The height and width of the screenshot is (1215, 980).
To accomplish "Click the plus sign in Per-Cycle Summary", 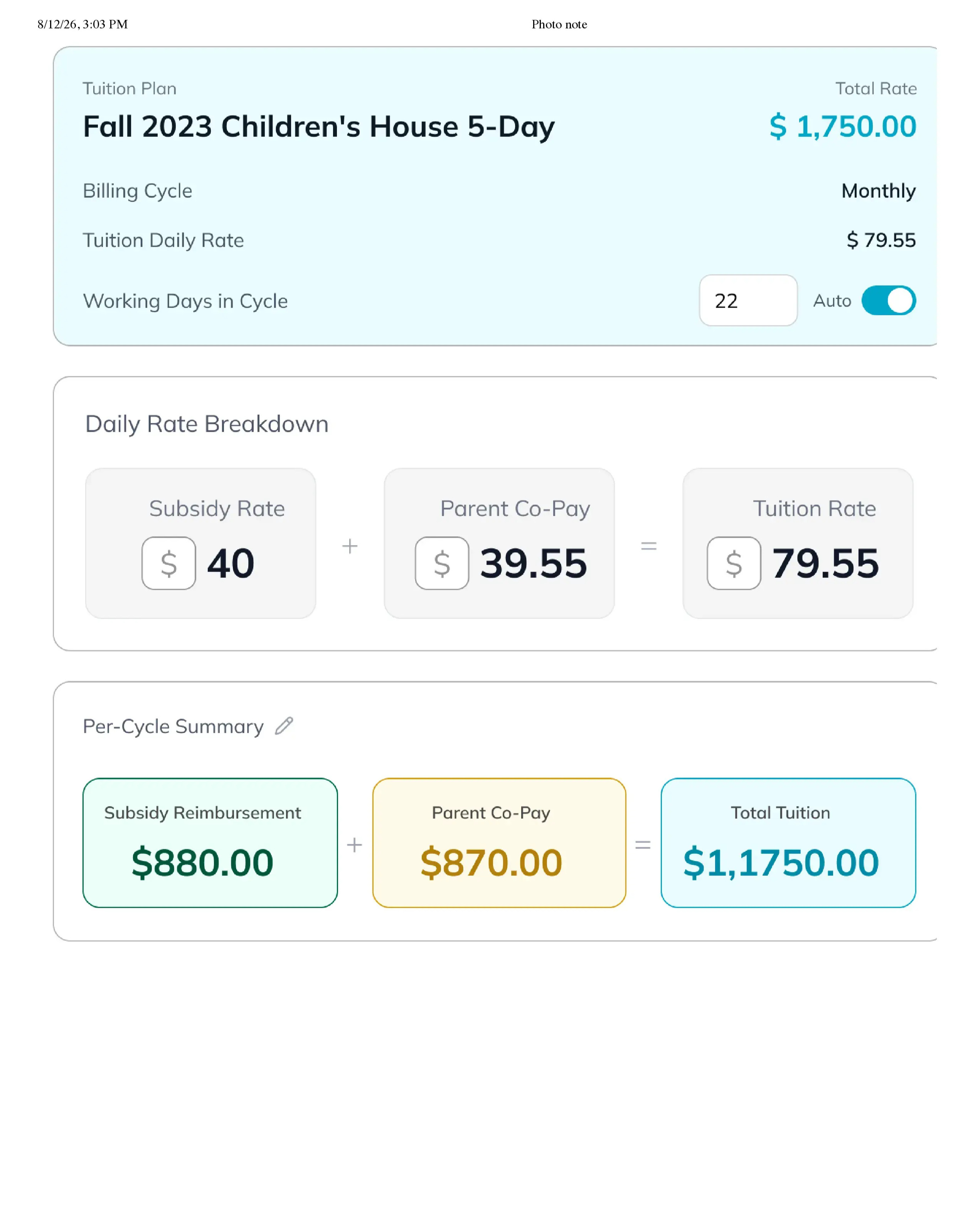I will pyautogui.click(x=355, y=844).
